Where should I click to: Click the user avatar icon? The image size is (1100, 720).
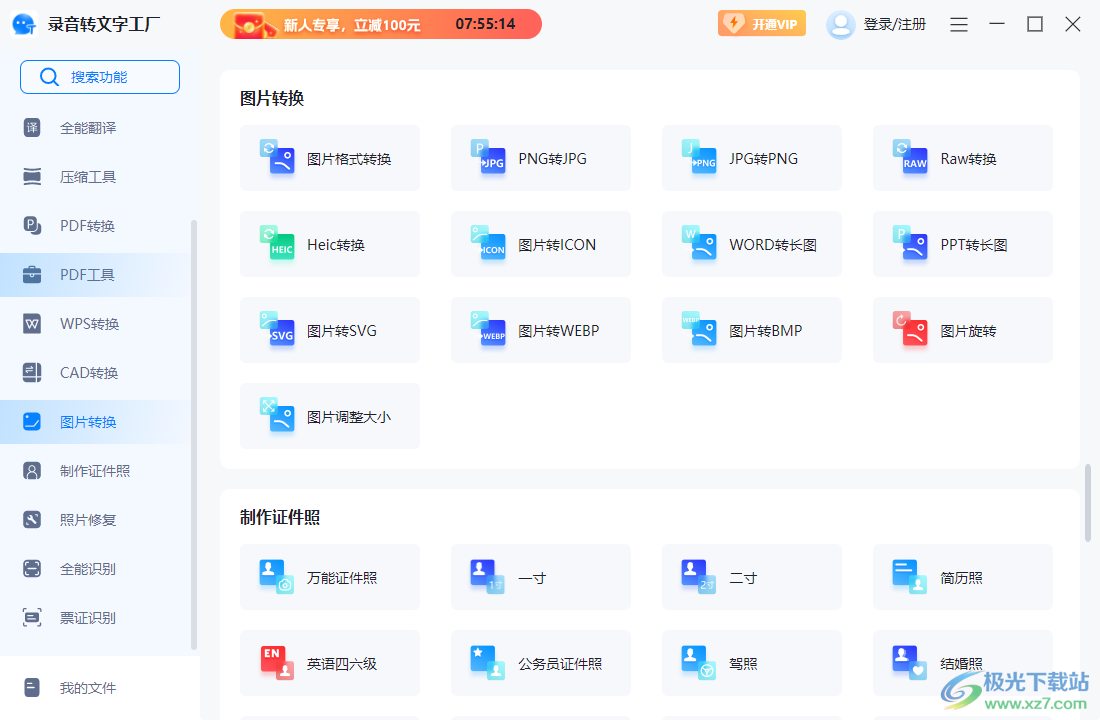click(x=840, y=25)
